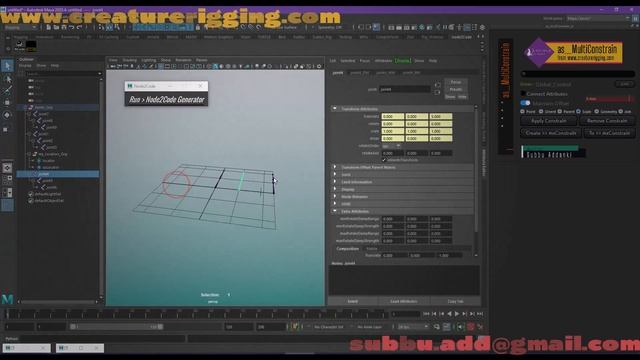Click the input connection icon beside joint name
Image resolution: width=640 pixels, height=360 pixels.
pyautogui.click(x=438, y=85)
